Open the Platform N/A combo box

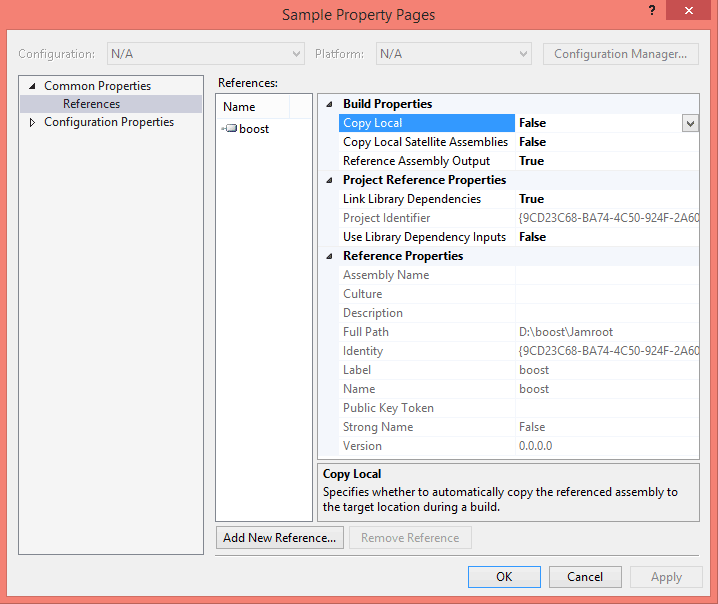click(x=453, y=54)
